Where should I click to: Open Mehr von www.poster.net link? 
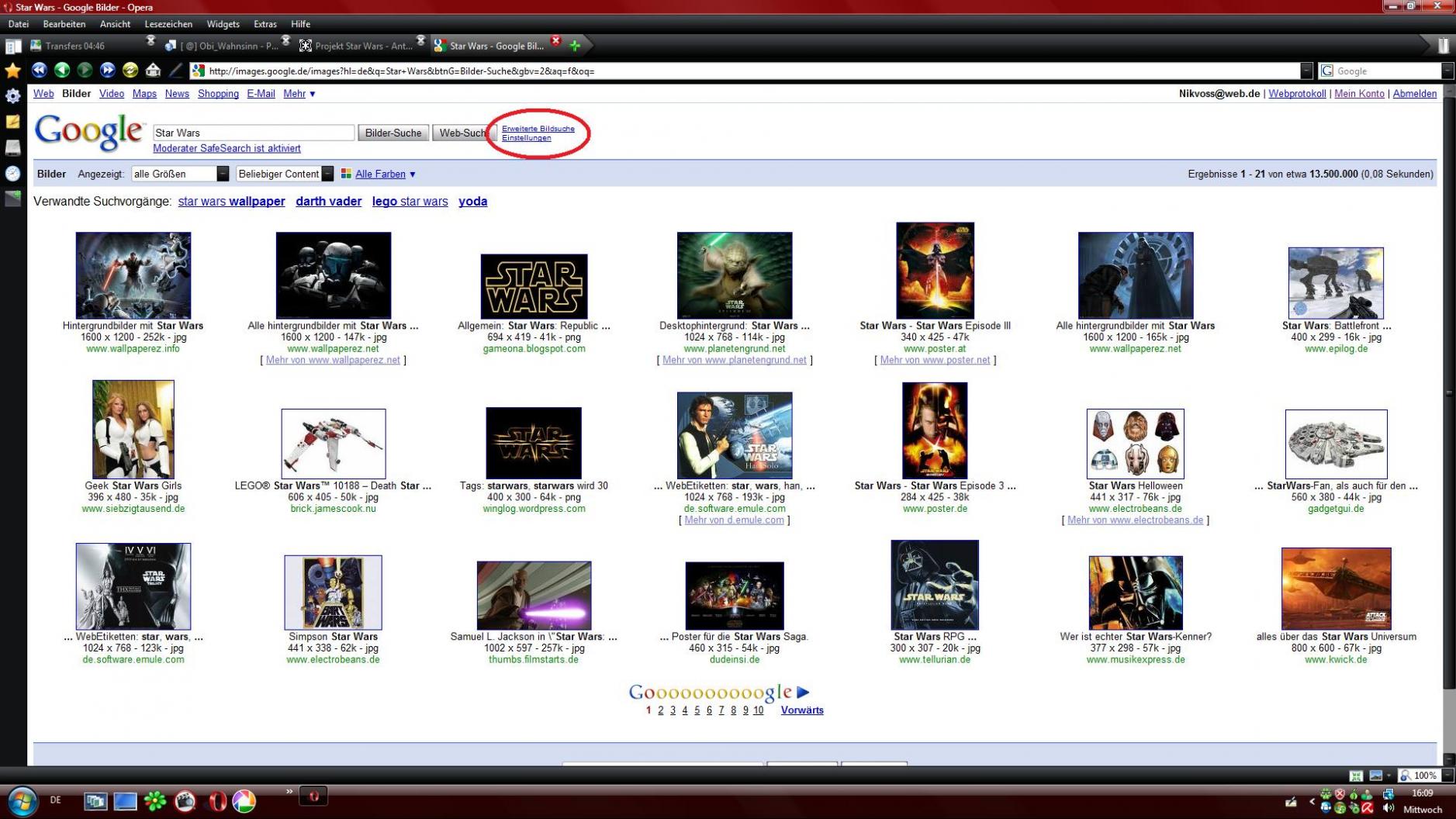point(935,360)
